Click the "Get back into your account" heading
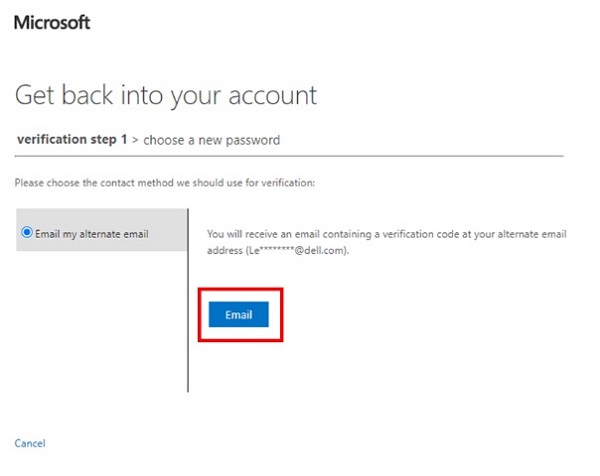This screenshot has width=600, height=476. pos(166,95)
